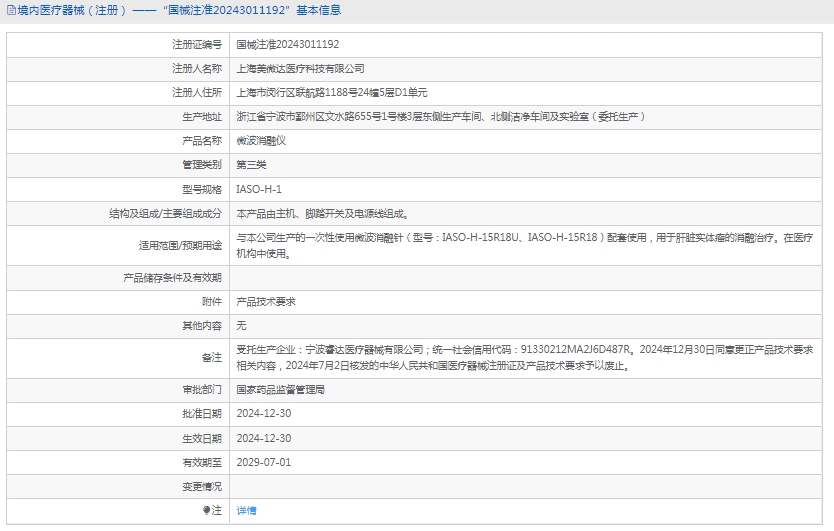Click the expiry date 2029-07-01
Viewport: 834px width, 531px height.
click(x=263, y=462)
